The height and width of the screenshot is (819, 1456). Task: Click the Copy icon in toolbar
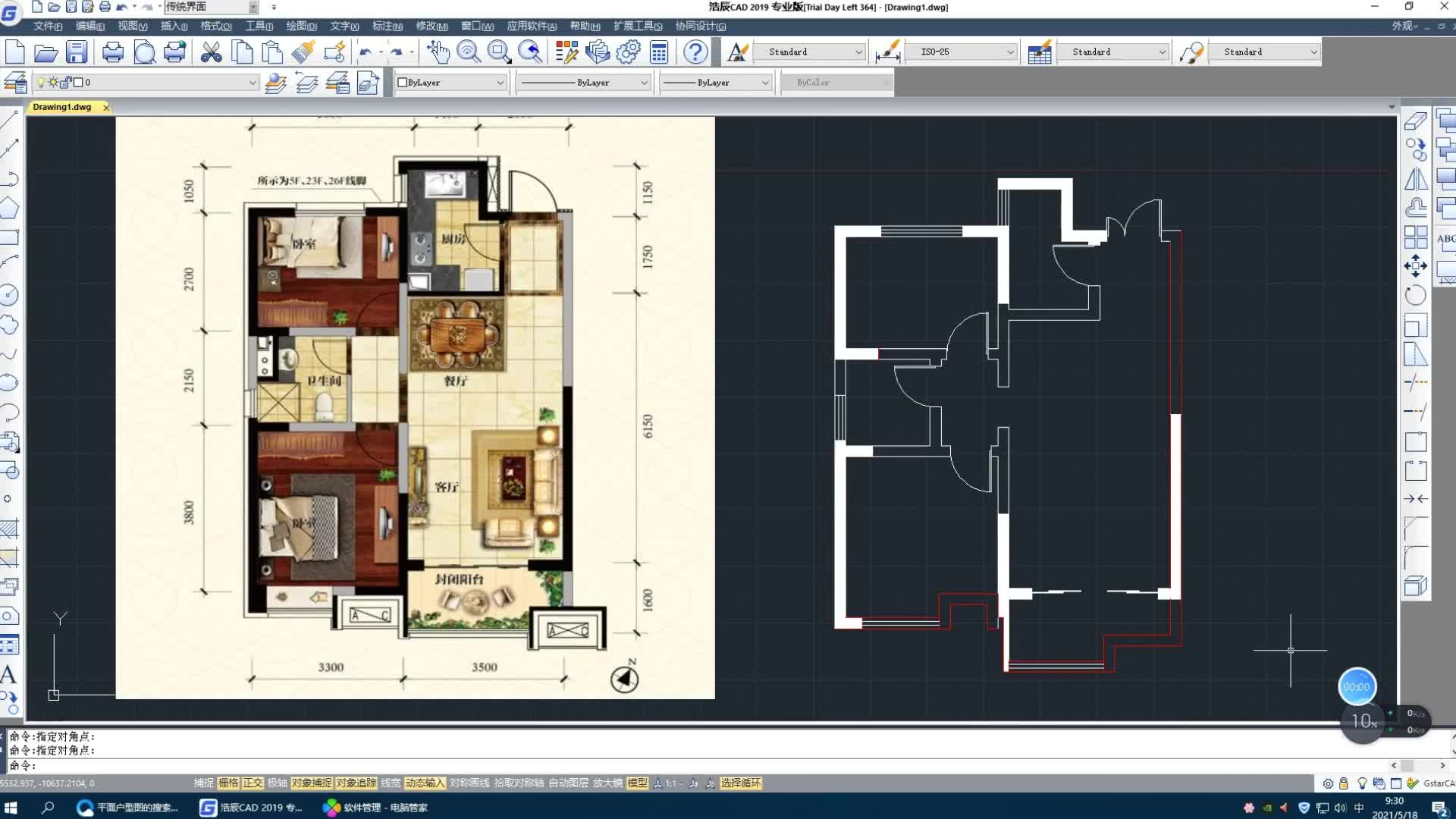pos(242,52)
